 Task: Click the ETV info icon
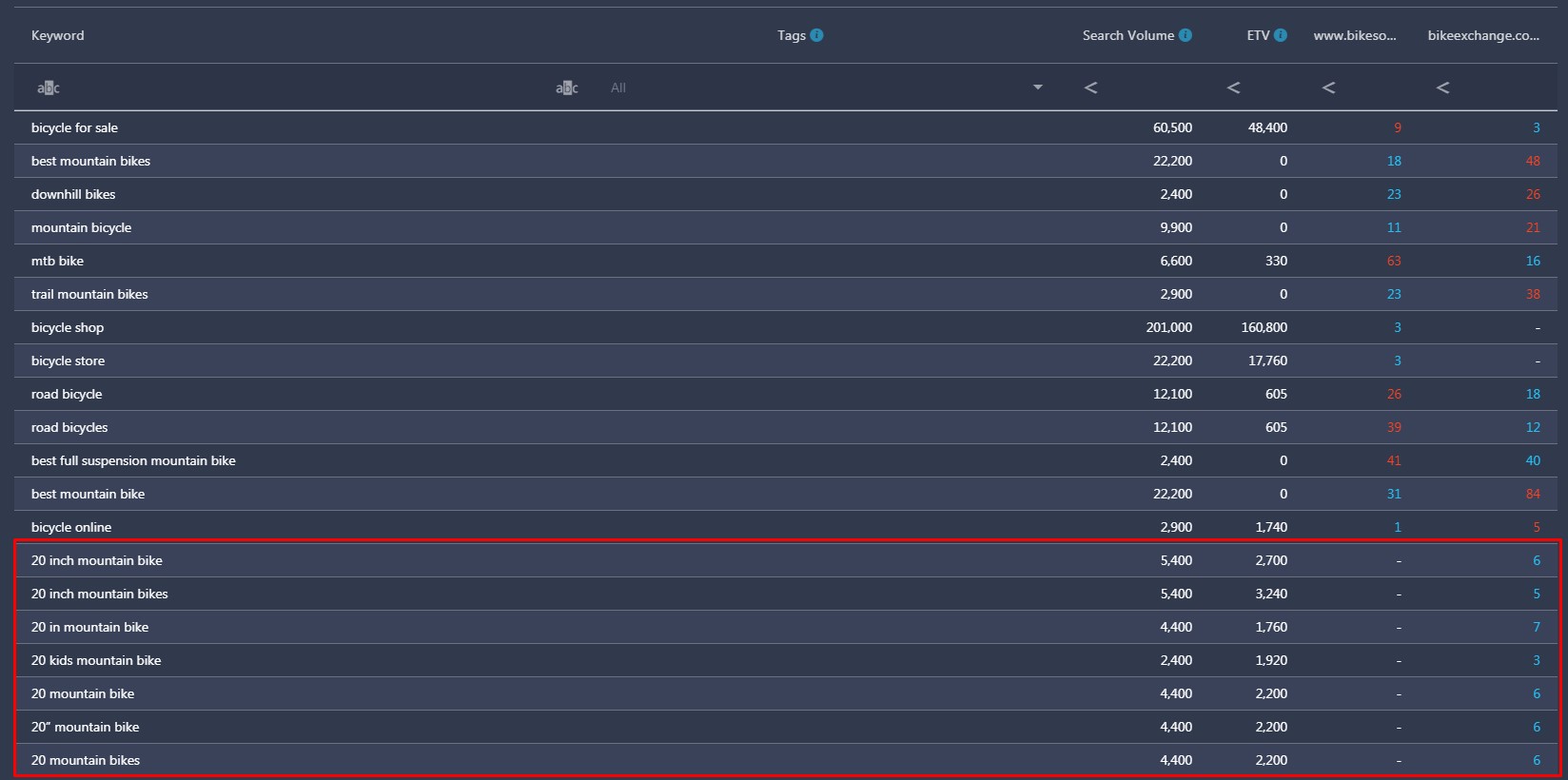[1280, 35]
